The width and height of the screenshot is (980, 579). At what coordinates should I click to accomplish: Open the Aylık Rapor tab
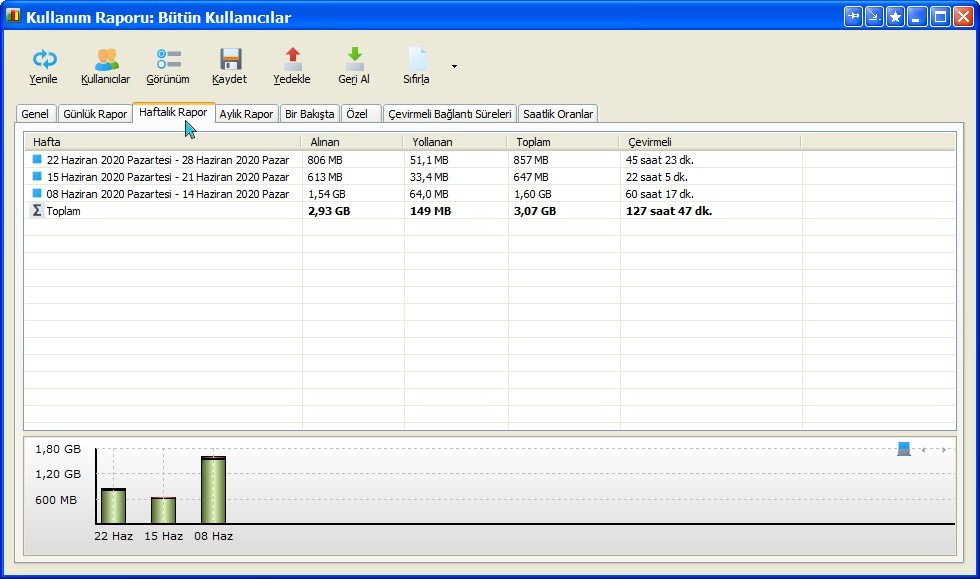point(246,114)
